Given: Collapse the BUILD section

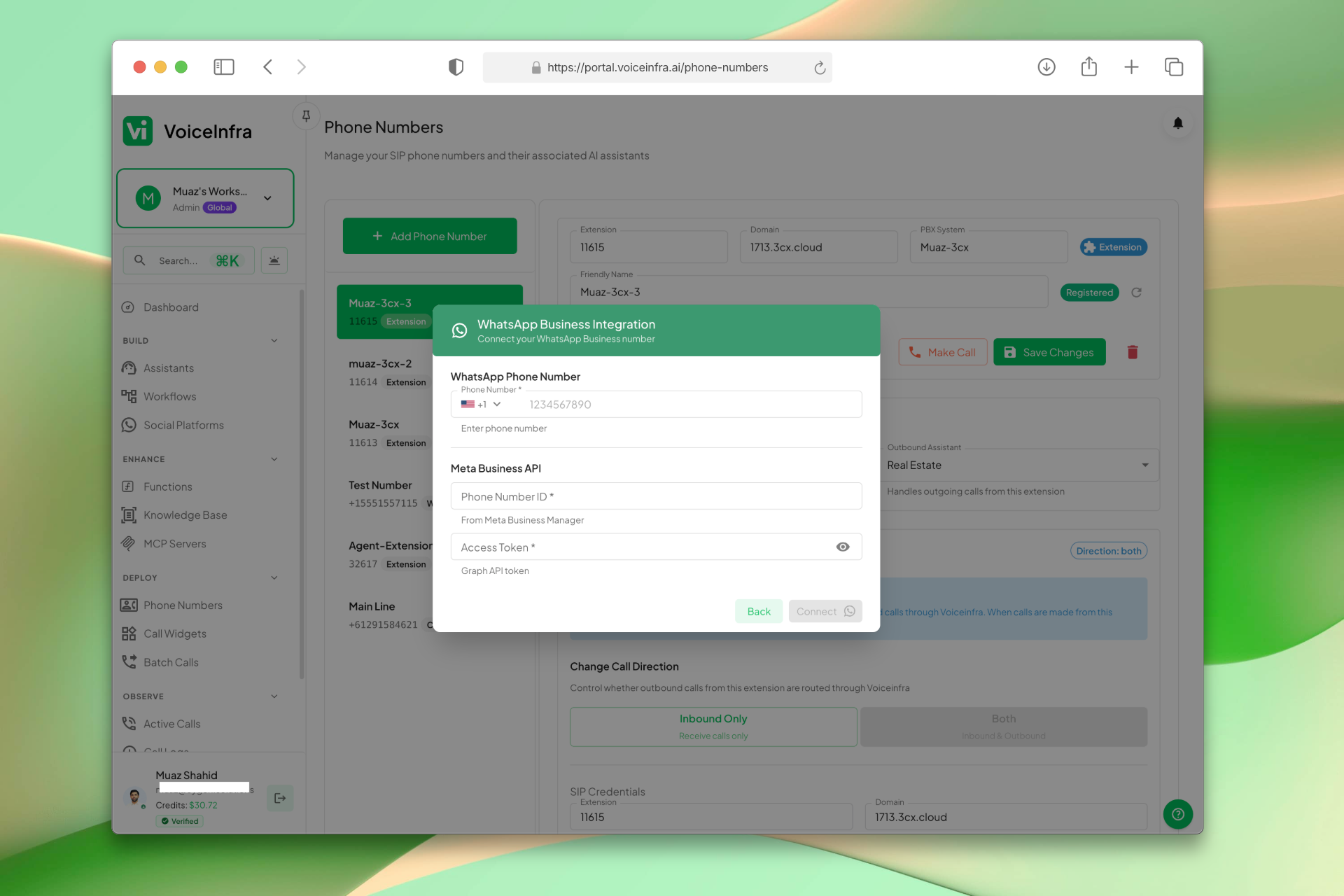Looking at the screenshot, I should (x=274, y=341).
